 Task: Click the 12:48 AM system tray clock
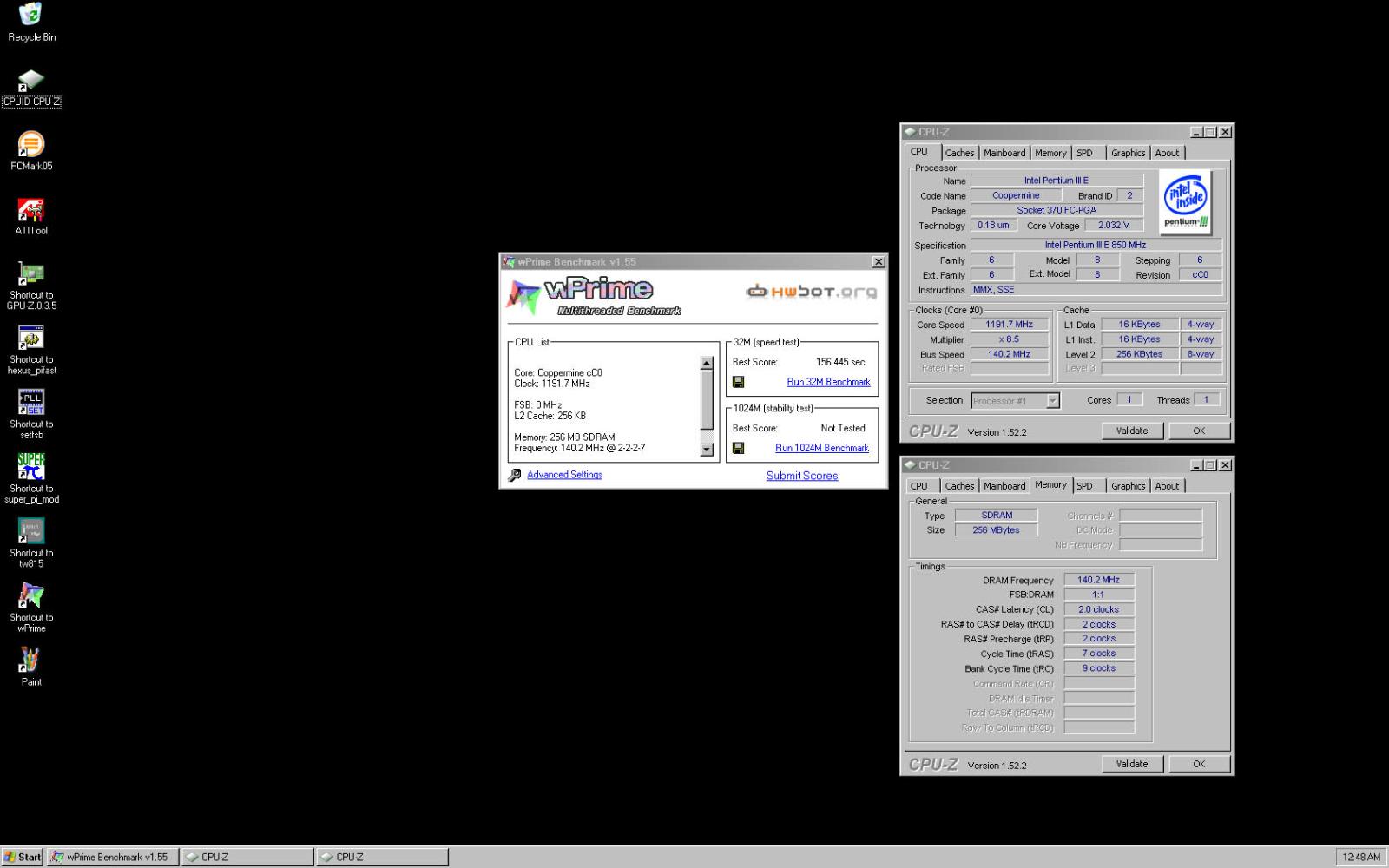pyautogui.click(x=1360, y=857)
